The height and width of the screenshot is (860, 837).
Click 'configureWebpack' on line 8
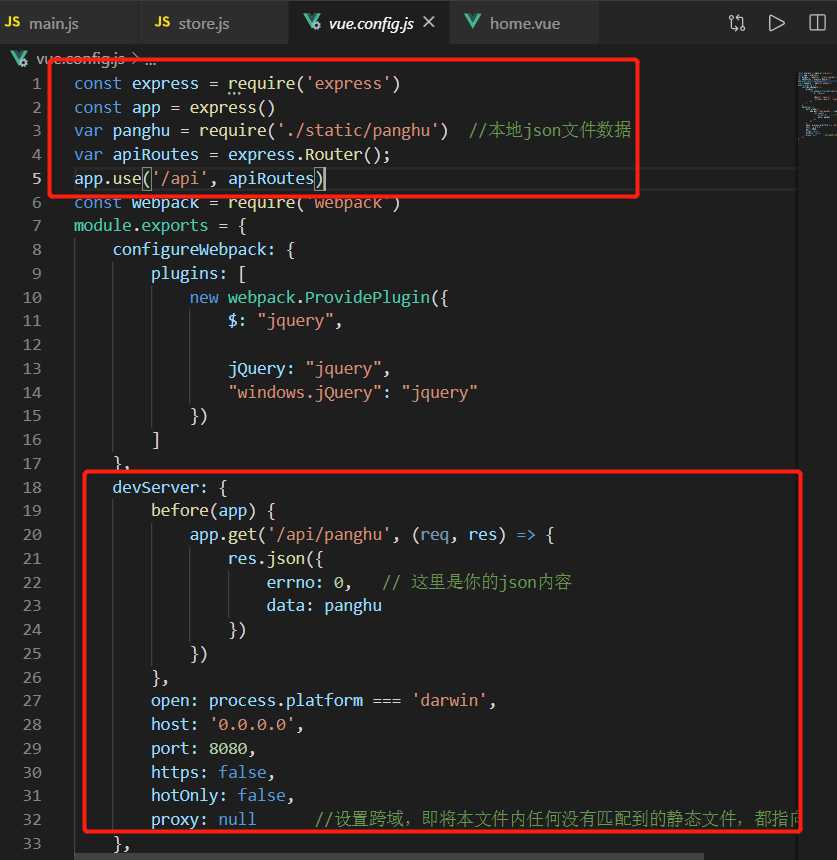[189, 250]
